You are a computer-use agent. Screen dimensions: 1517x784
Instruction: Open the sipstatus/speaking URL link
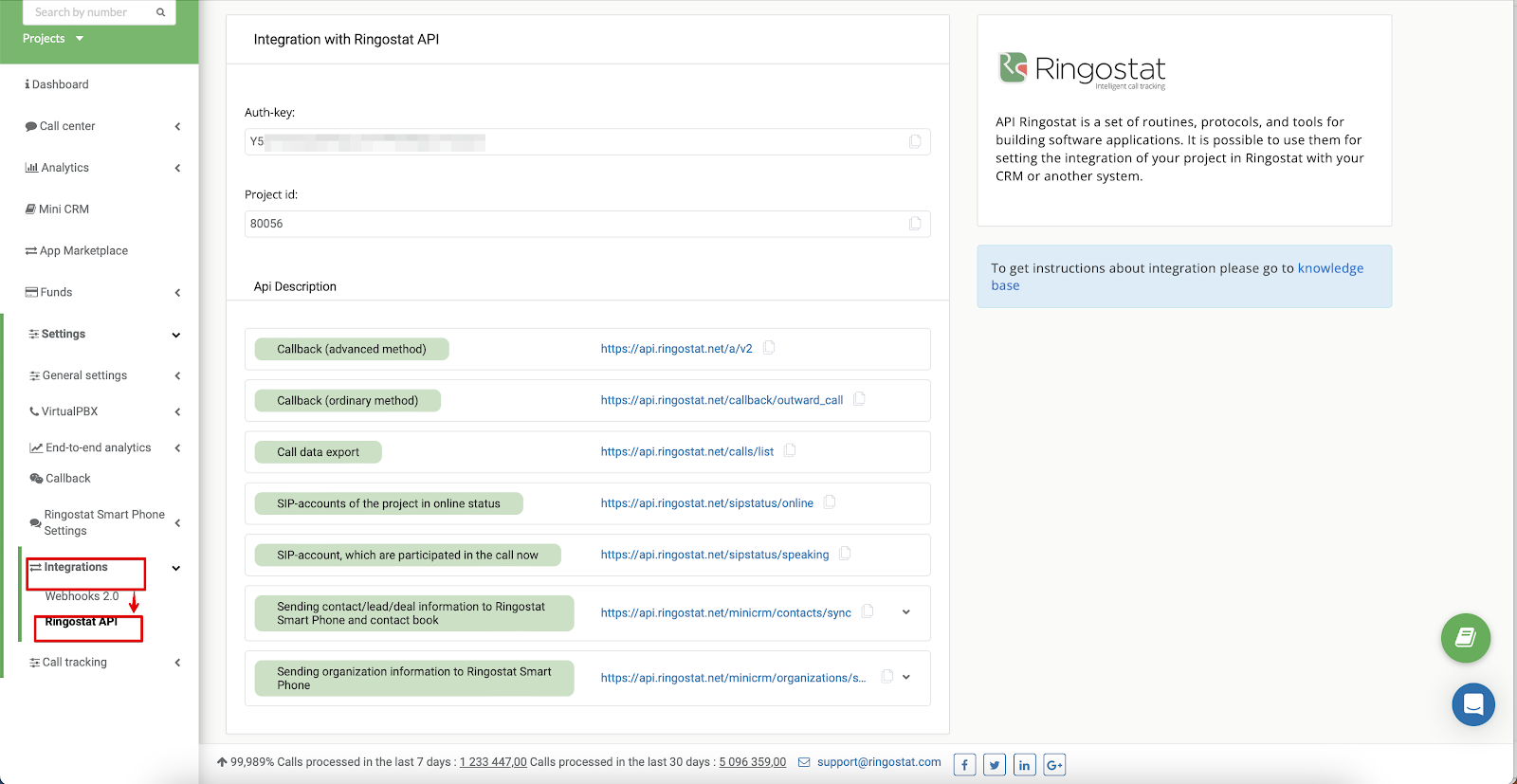(714, 555)
